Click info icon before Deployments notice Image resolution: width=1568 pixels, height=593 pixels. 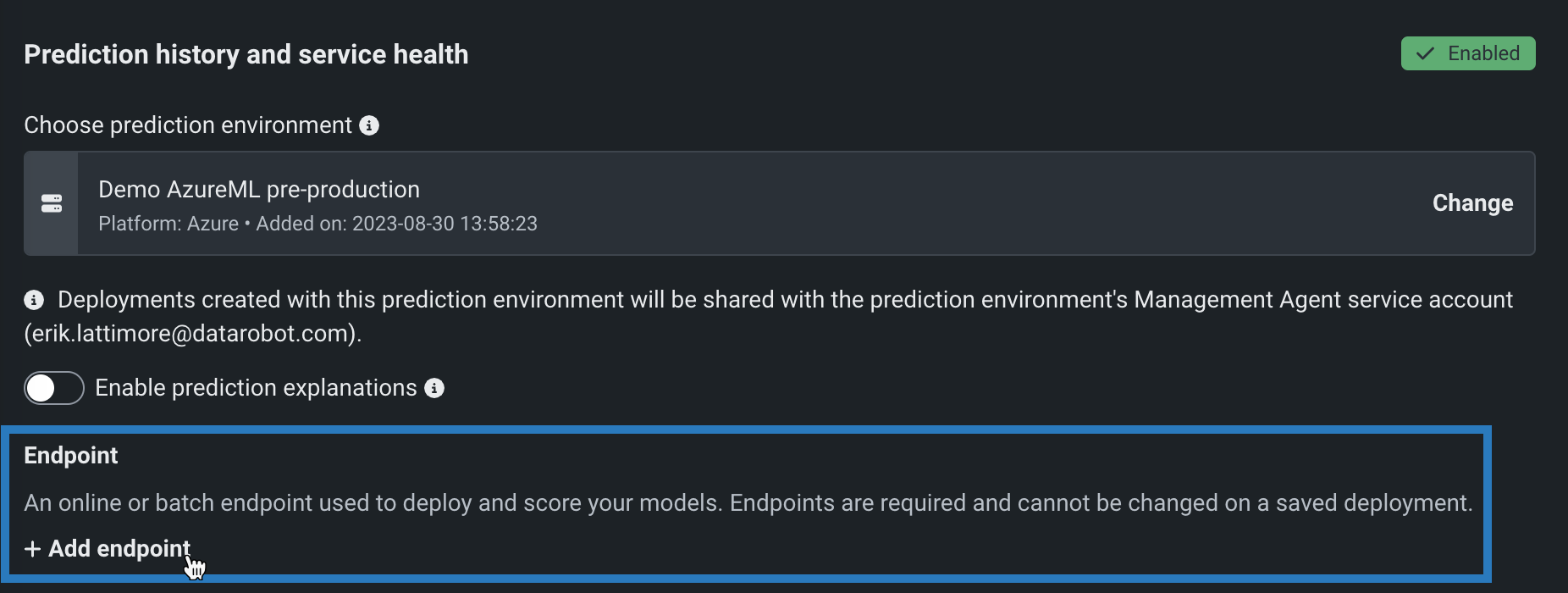tap(34, 300)
